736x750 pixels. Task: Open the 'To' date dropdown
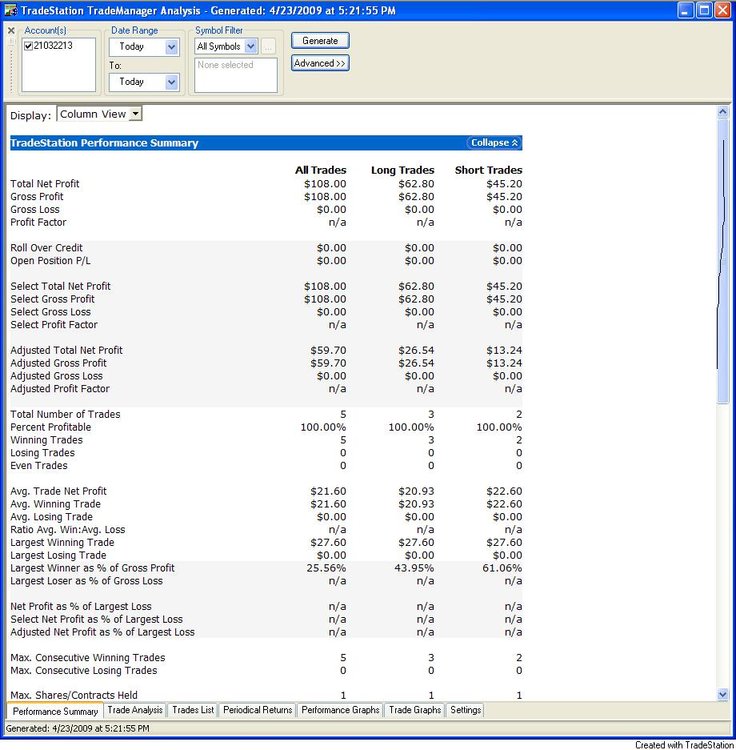point(171,82)
